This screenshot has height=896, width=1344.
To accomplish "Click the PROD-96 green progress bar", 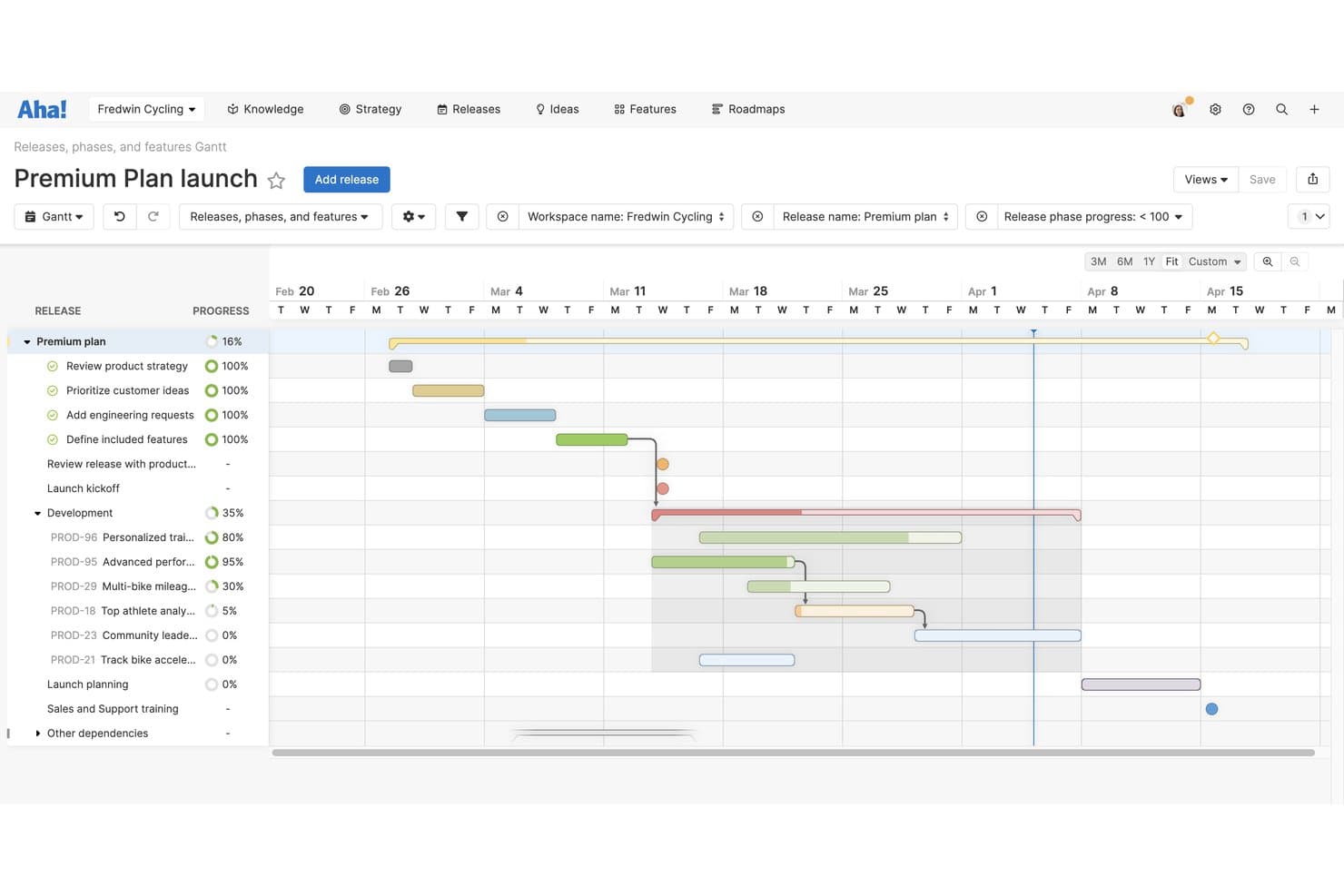I will (830, 537).
